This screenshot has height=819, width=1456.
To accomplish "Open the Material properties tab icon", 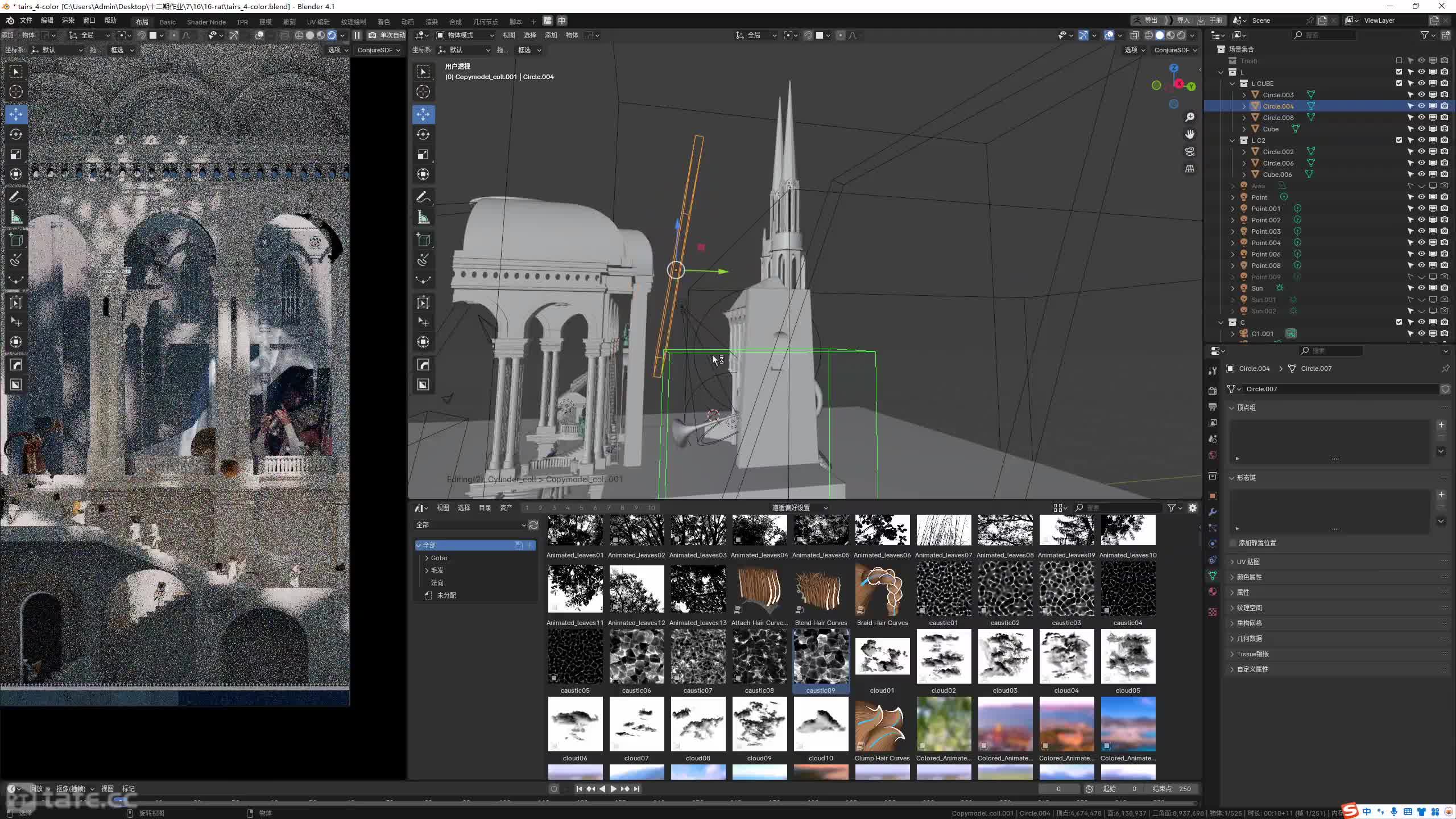I will (1213, 591).
